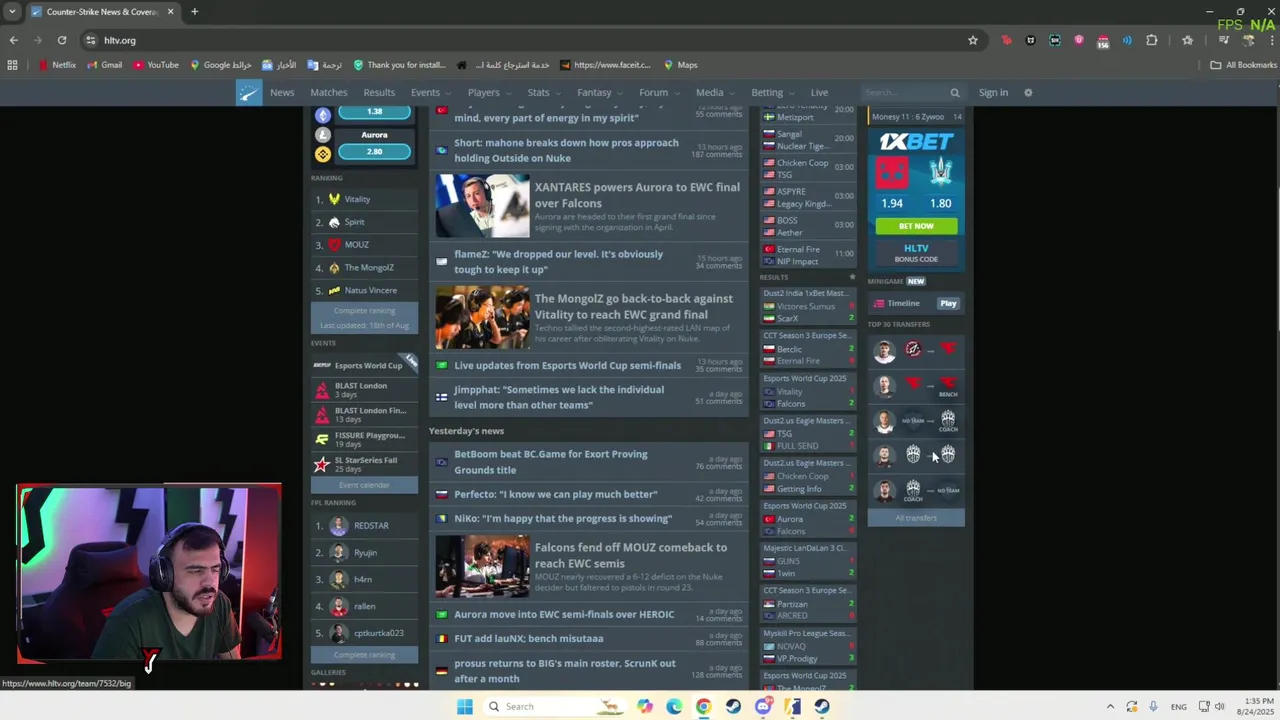The width and height of the screenshot is (1280, 720).
Task: Open the HLTV settings gear icon
Action: [1028, 93]
